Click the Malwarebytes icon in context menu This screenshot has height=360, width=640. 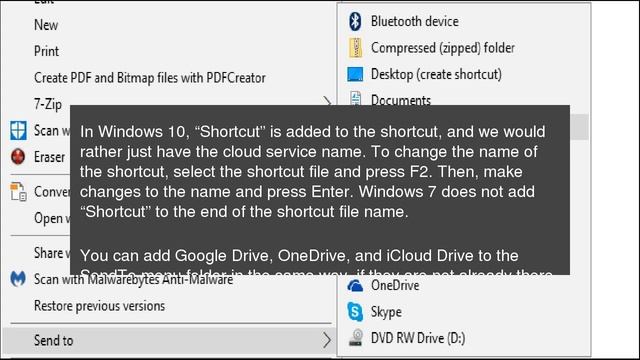[x=18, y=279]
